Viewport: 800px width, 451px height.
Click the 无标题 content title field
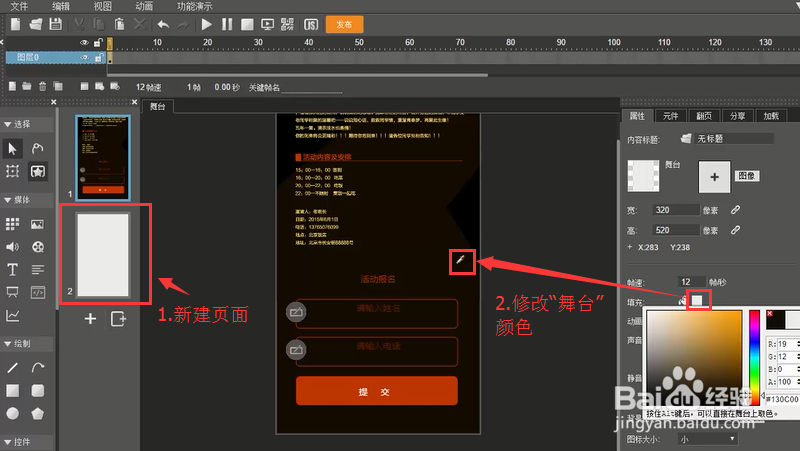(x=734, y=139)
